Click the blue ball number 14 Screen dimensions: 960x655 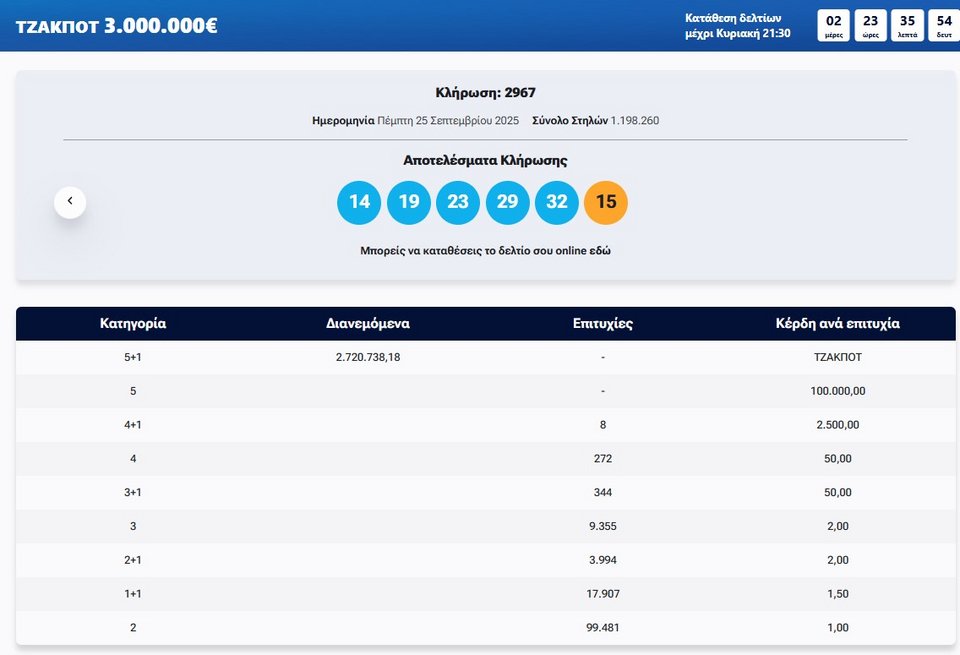[x=359, y=202]
